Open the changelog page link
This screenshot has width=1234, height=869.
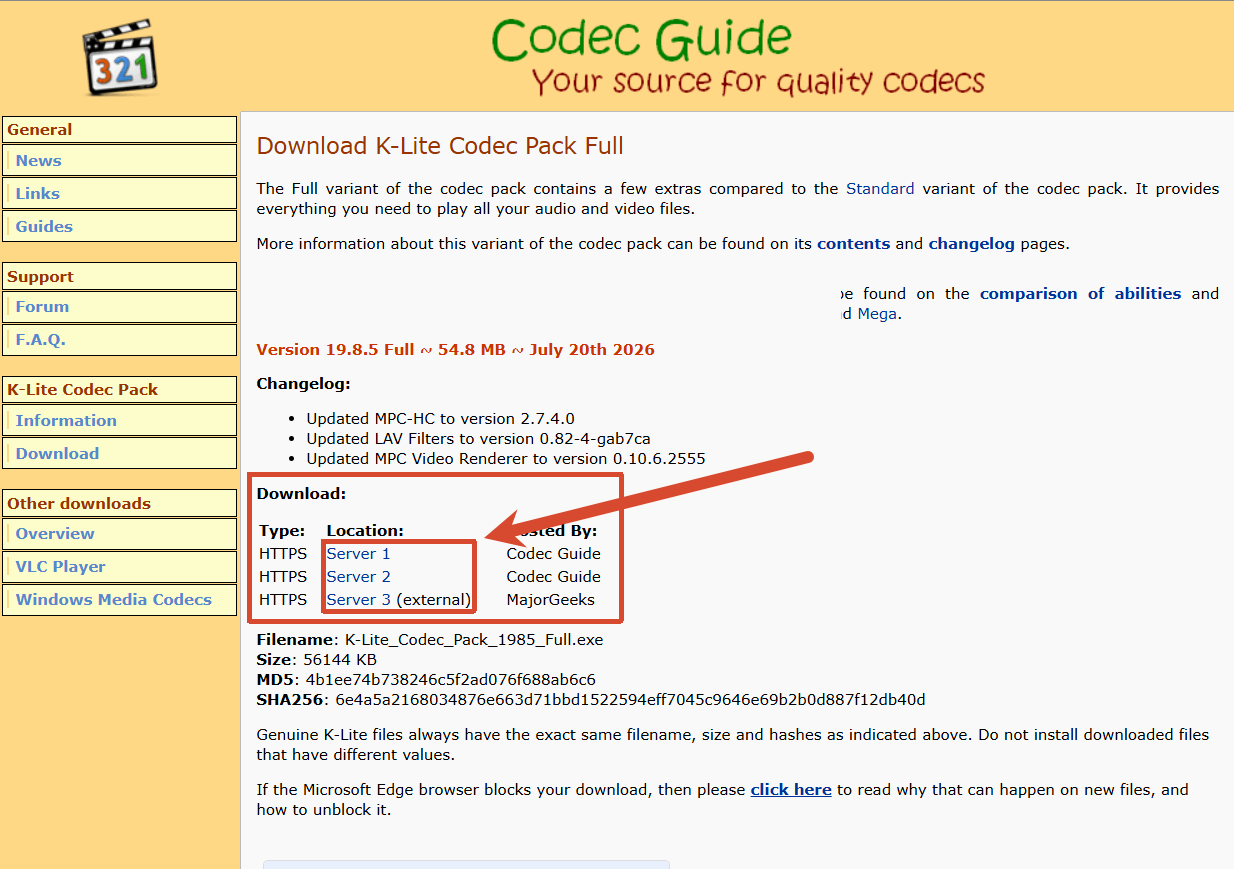coord(971,243)
